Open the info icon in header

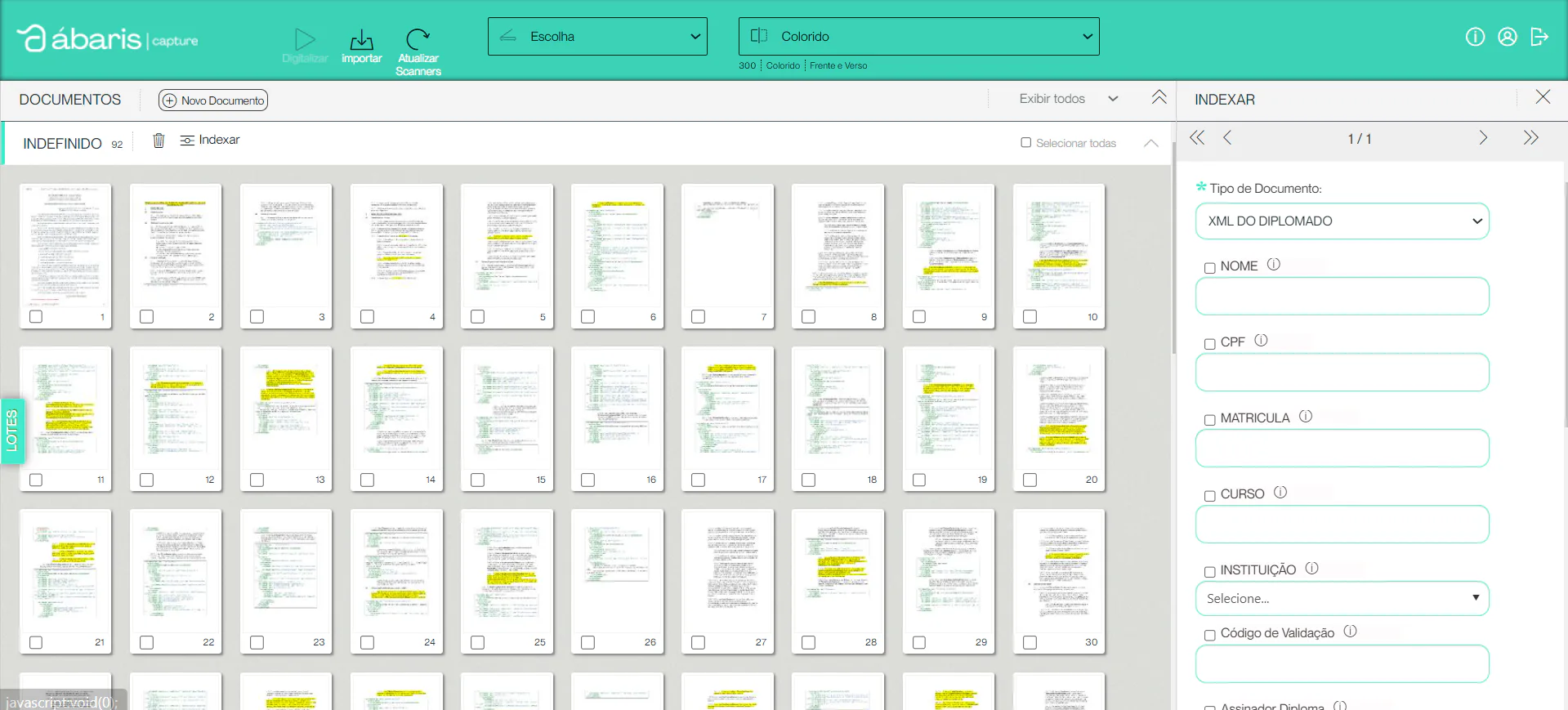tap(1475, 37)
